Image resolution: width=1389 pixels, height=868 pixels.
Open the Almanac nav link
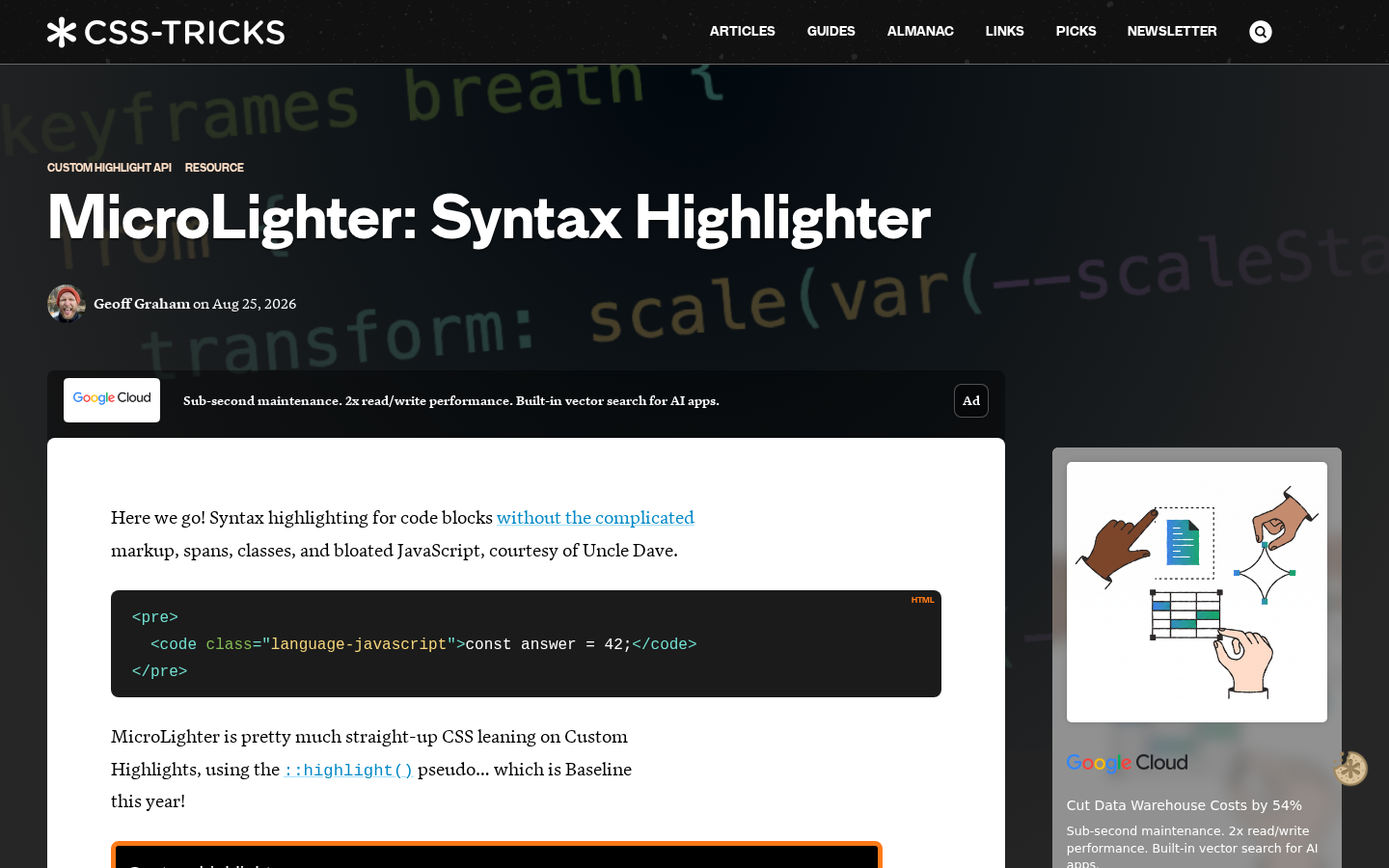[x=920, y=32]
